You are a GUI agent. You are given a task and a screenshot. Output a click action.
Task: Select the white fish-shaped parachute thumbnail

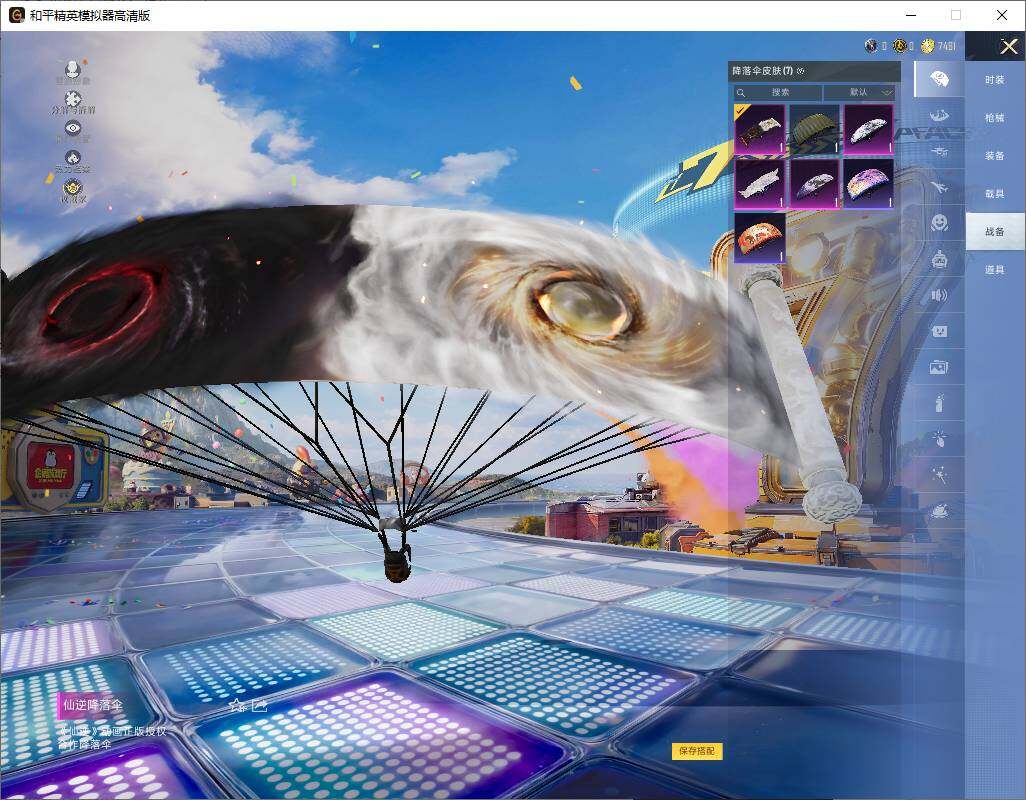[760, 183]
